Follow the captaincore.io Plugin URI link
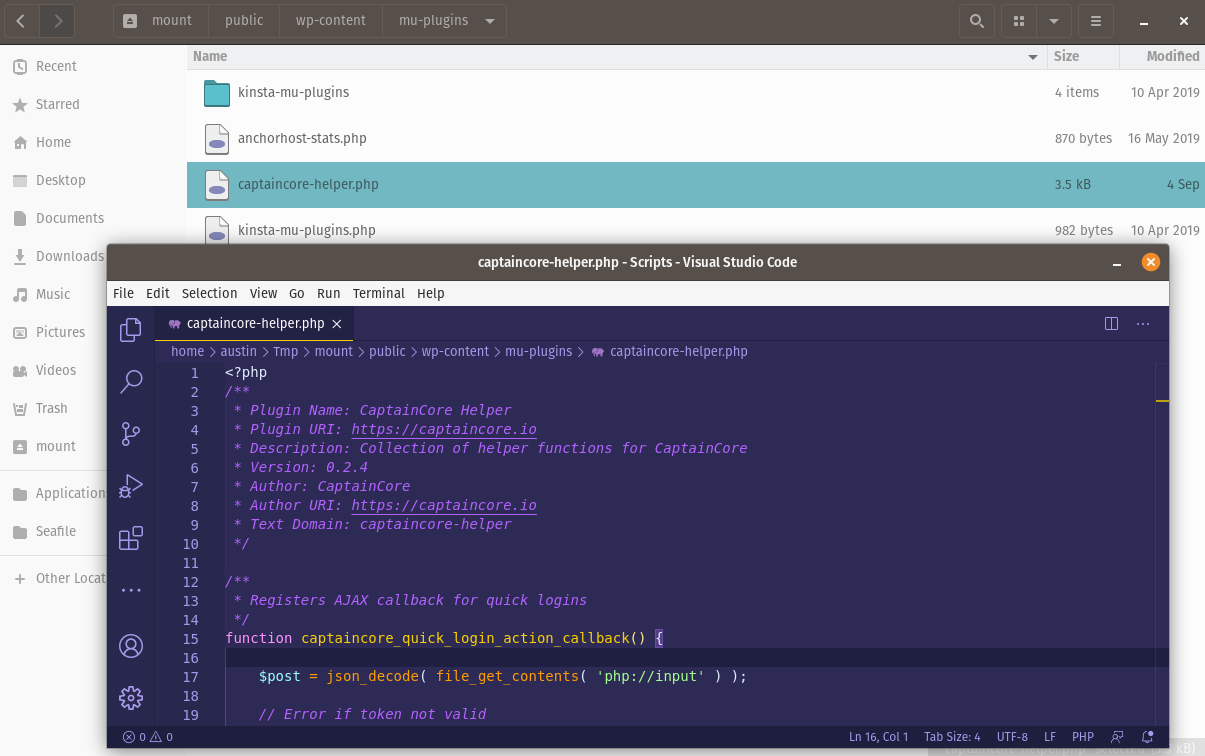 coord(443,429)
